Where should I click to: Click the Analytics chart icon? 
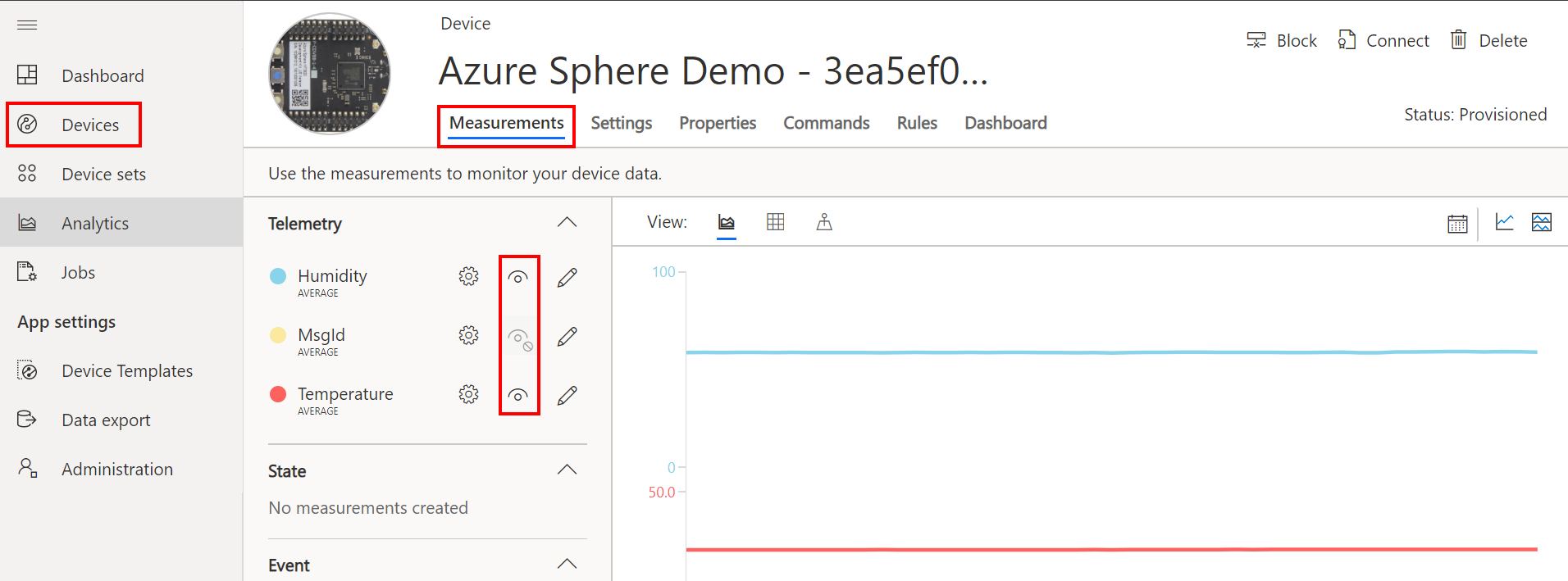27,223
